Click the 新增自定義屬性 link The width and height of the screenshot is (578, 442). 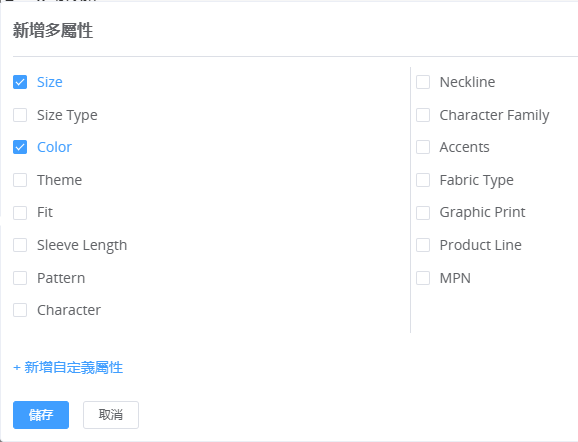[68, 368]
